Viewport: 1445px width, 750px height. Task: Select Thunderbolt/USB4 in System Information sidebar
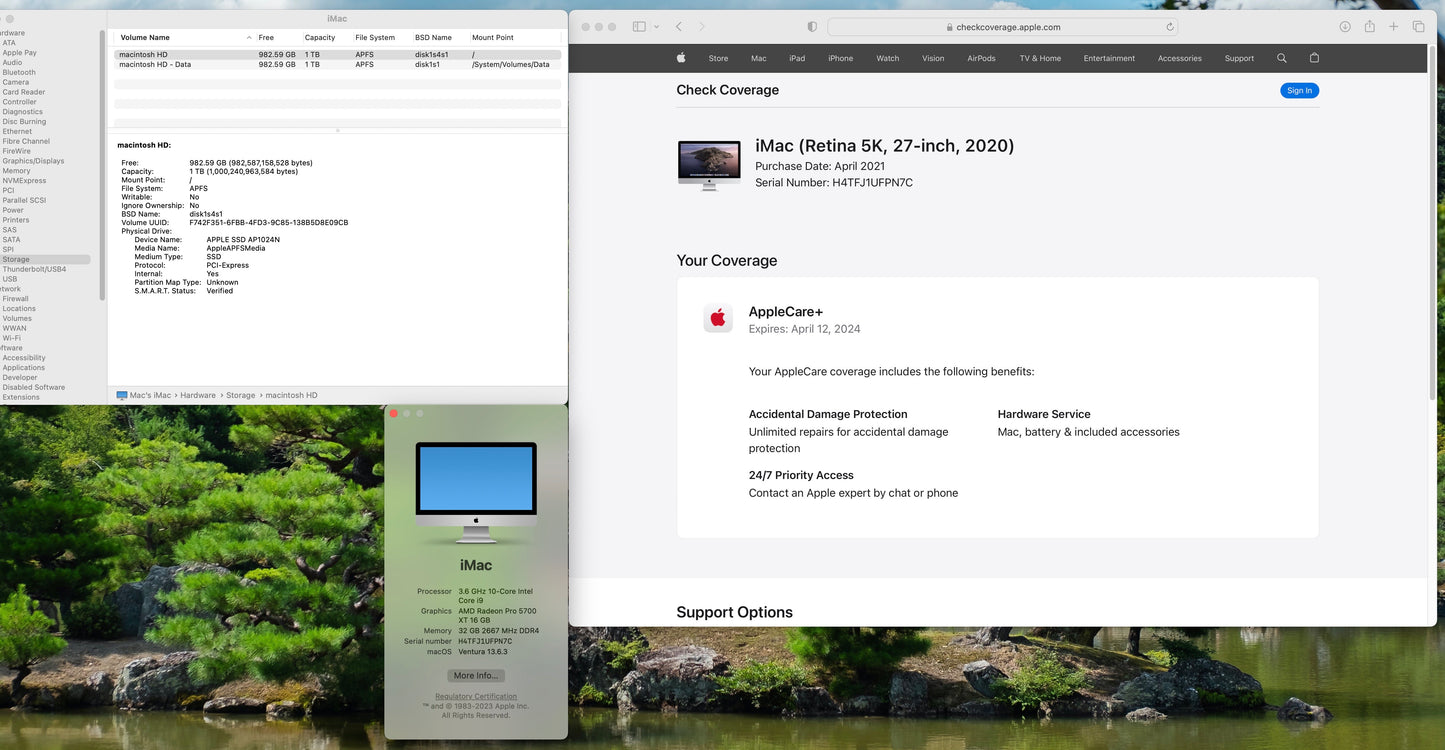37,268
